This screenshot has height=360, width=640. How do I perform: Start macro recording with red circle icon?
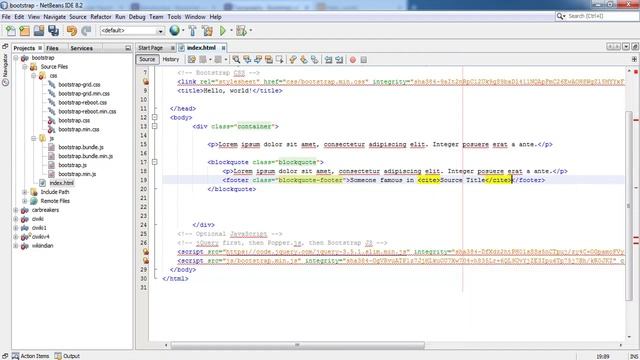tap(353, 60)
